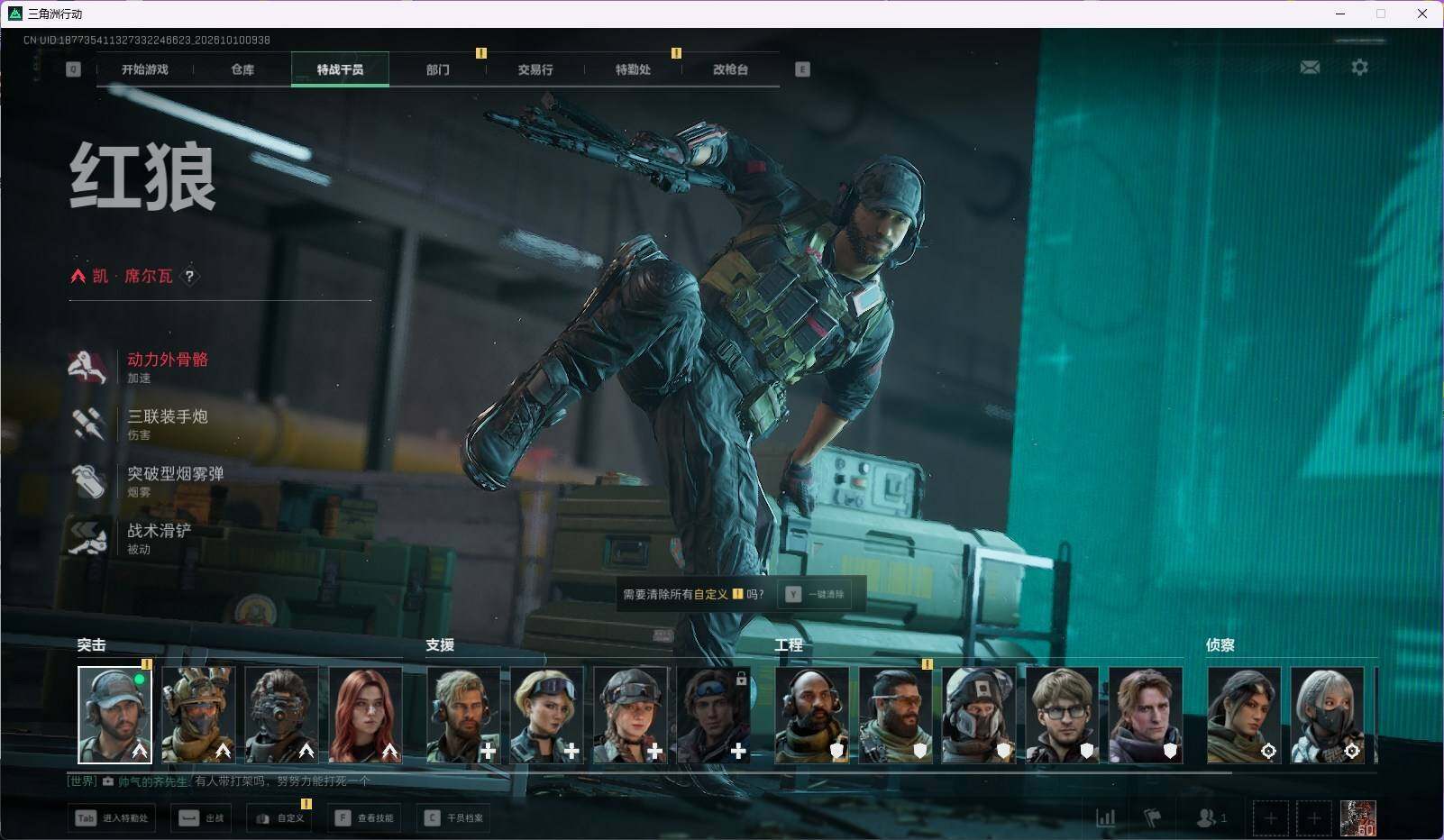Click the 出战 button
The width and height of the screenshot is (1444, 840).
coord(201,817)
